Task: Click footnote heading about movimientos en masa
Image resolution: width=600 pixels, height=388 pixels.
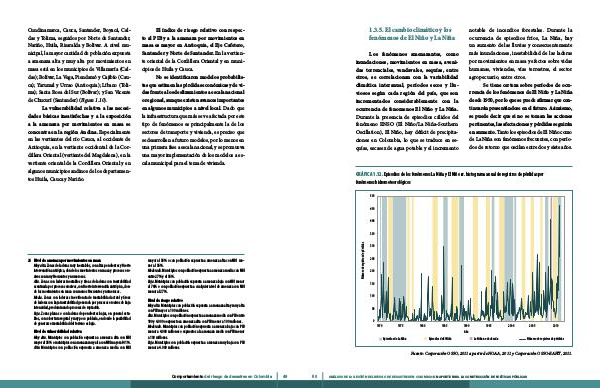Action: click(x=67, y=260)
